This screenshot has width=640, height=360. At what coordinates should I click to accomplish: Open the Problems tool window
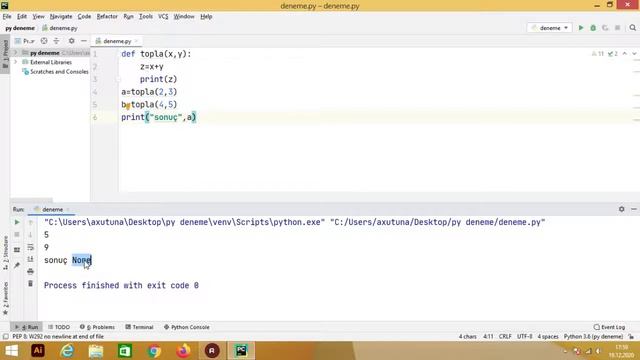tap(97, 327)
